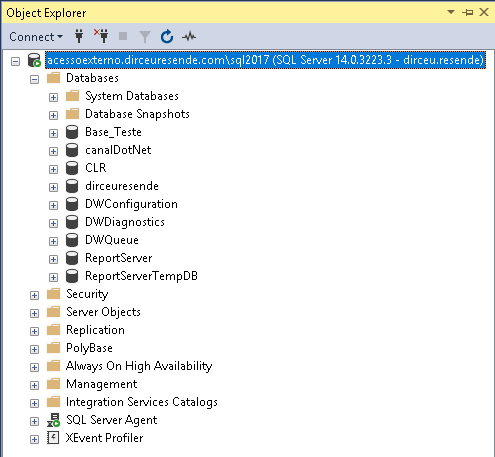Image resolution: width=495 pixels, height=457 pixels.
Task: Click the CLR database cylinder icon
Action: pyautogui.click(x=72, y=168)
